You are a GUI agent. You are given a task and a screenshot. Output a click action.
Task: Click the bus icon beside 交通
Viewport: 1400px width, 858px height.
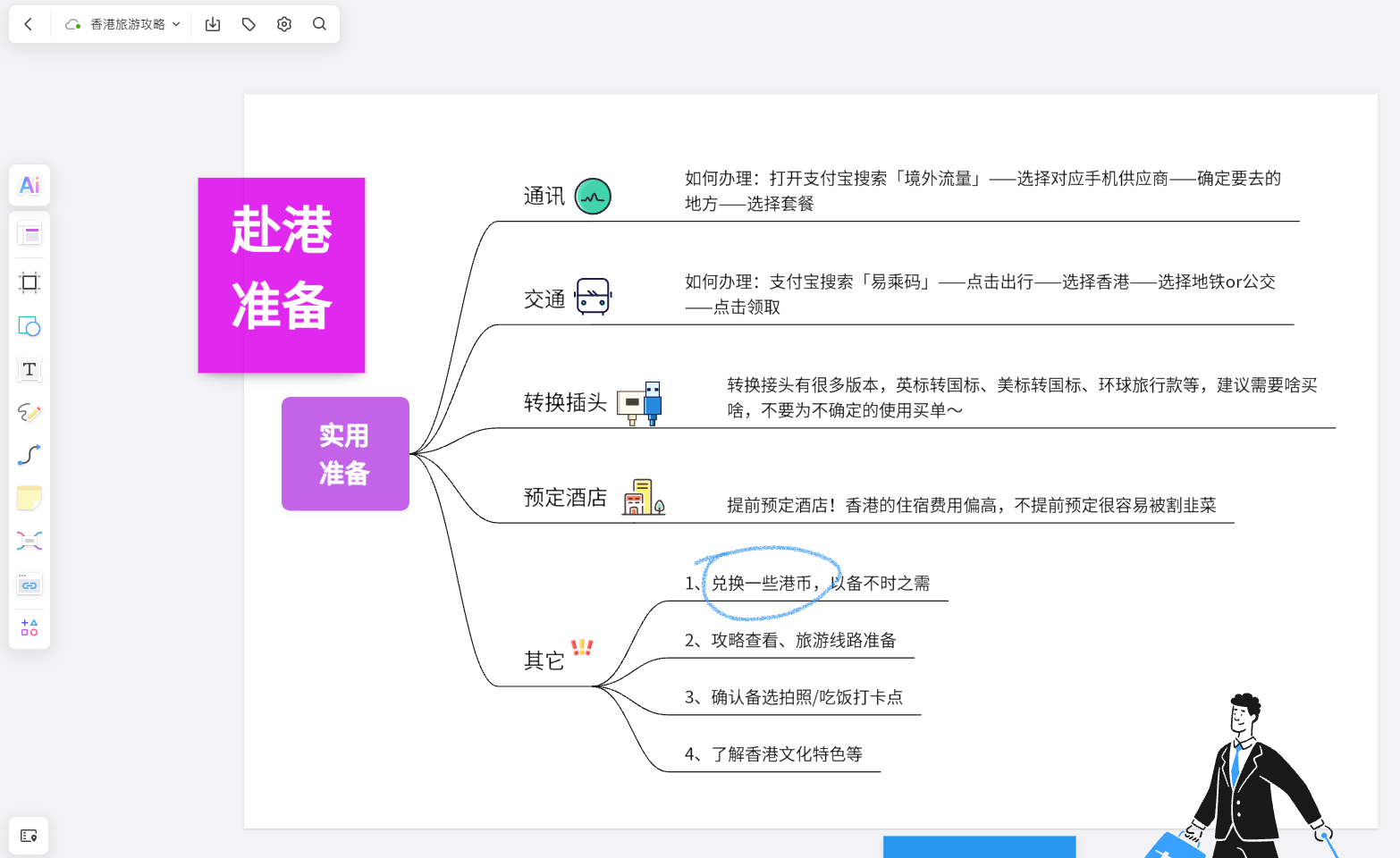point(593,297)
